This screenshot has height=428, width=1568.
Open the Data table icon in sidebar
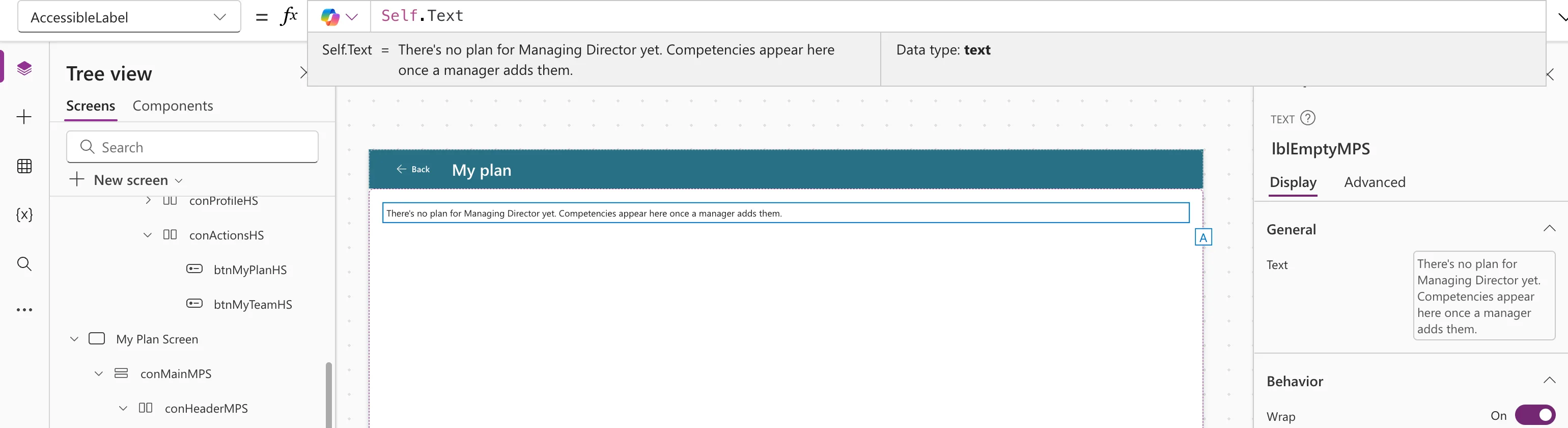[24, 166]
